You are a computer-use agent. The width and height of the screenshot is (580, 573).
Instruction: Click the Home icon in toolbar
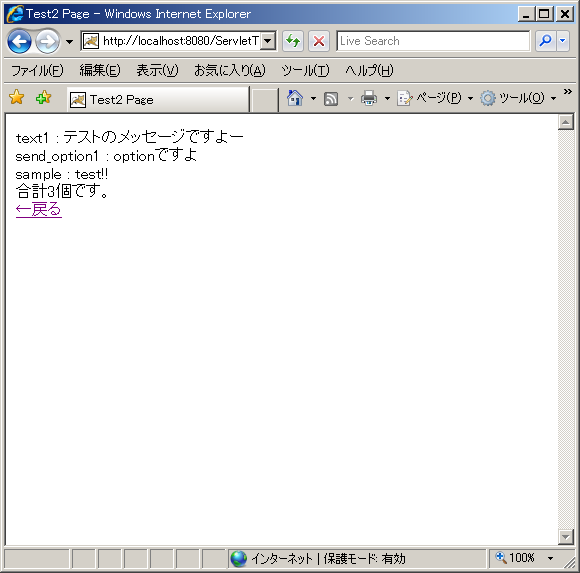click(x=295, y=98)
